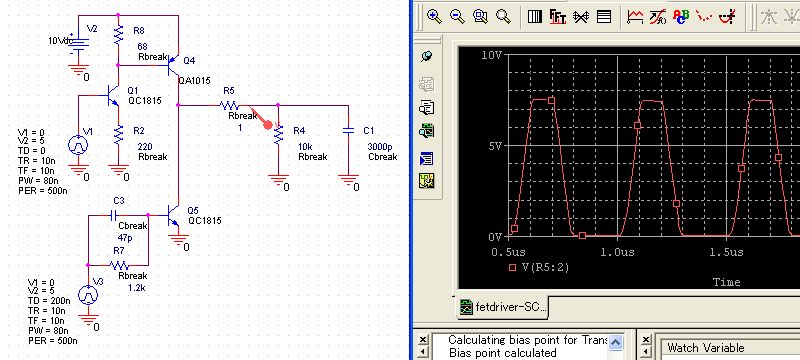Click the pushpin icon in the Probe sidebar
Viewport: 800px width, 360px height.
point(427,57)
